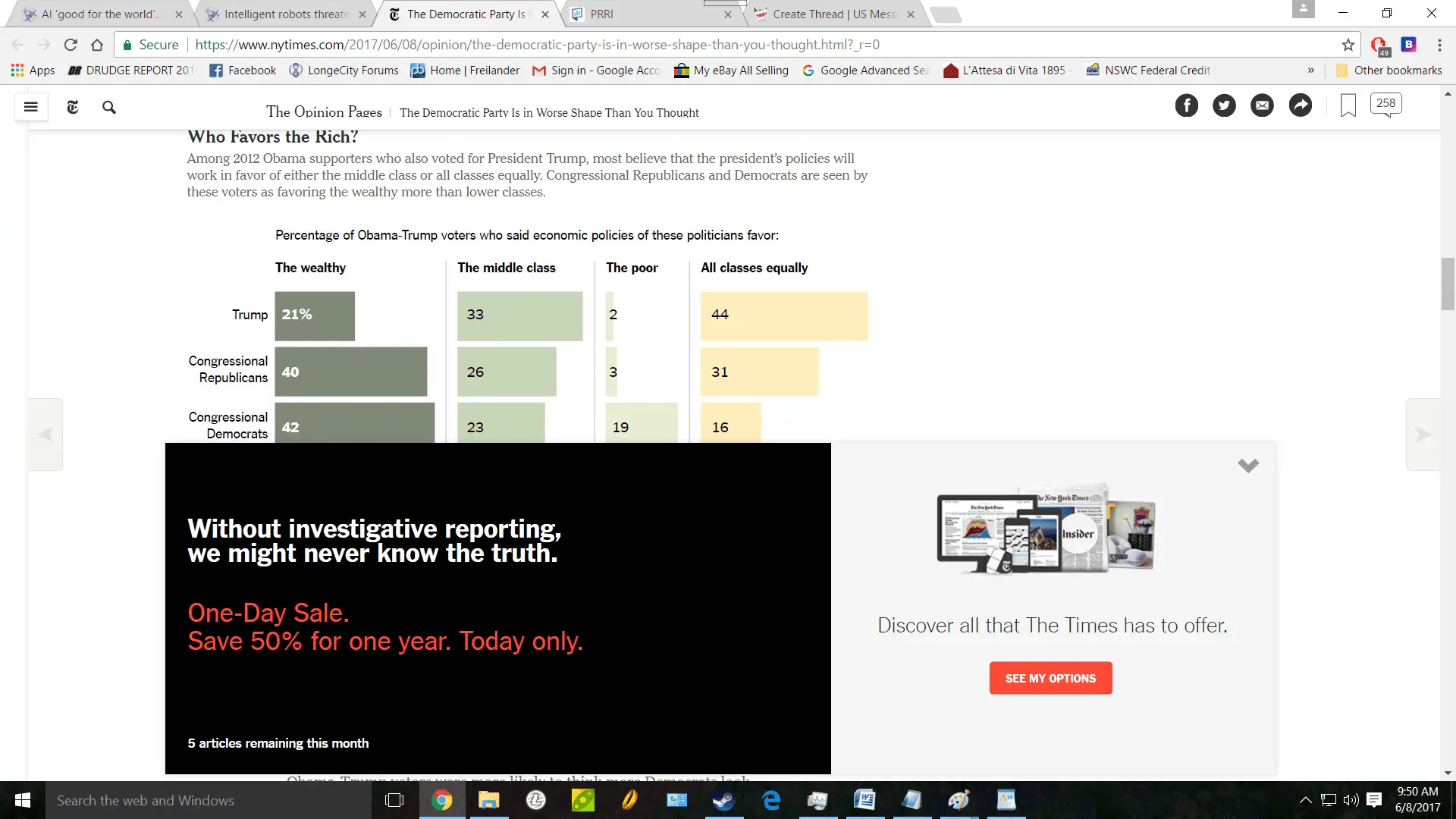Click the page vertical scrollbar thumb
1456x819 pixels.
(x=1448, y=284)
